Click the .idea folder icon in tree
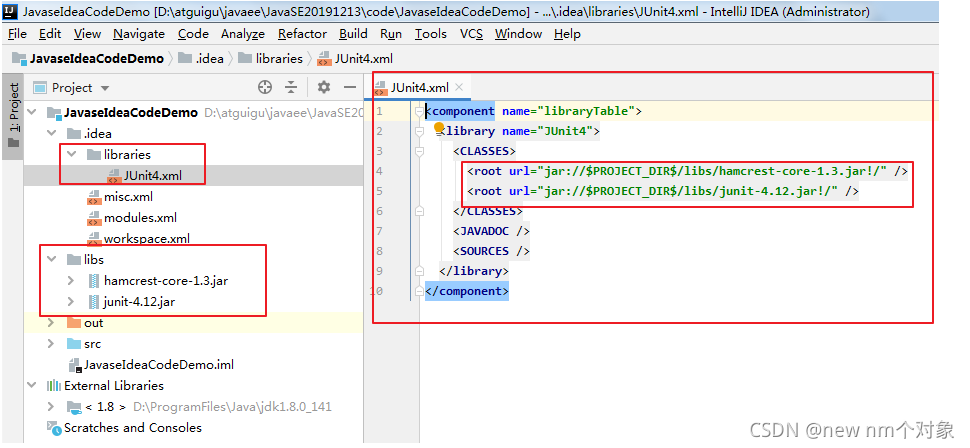970x448 pixels. (74, 134)
